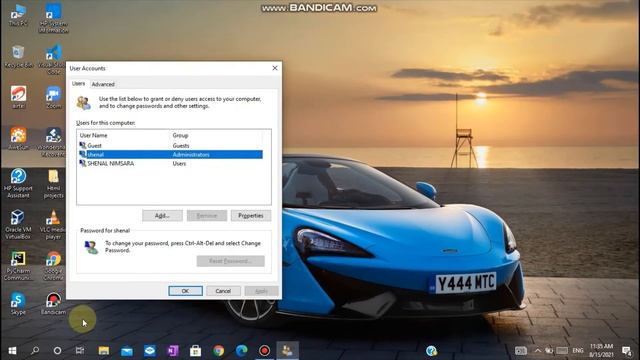This screenshot has height=360, width=640.
Task: Open Wondershare Recoverit desktop shortcut
Action: (53, 142)
